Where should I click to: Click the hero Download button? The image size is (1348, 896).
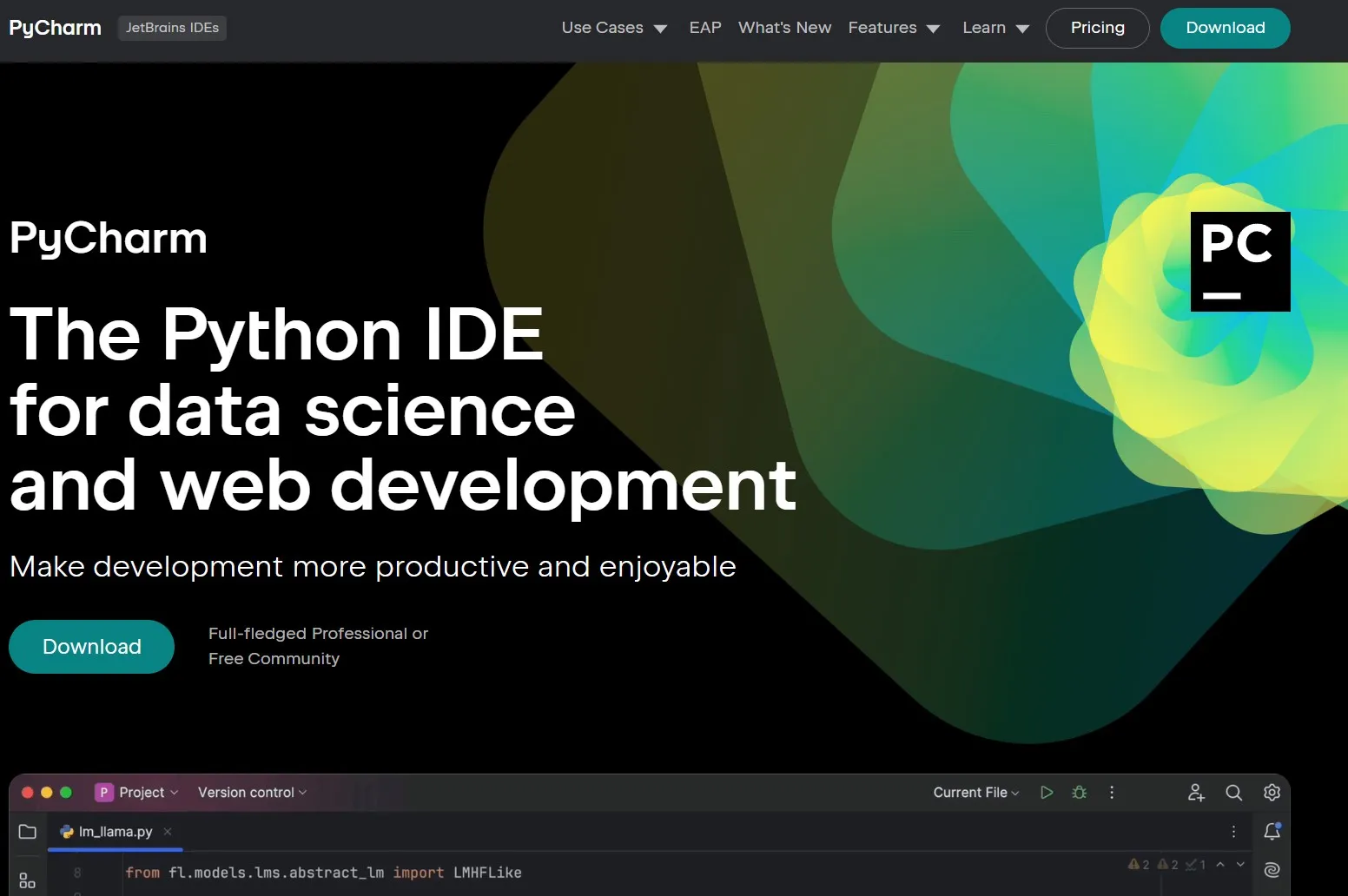point(91,647)
